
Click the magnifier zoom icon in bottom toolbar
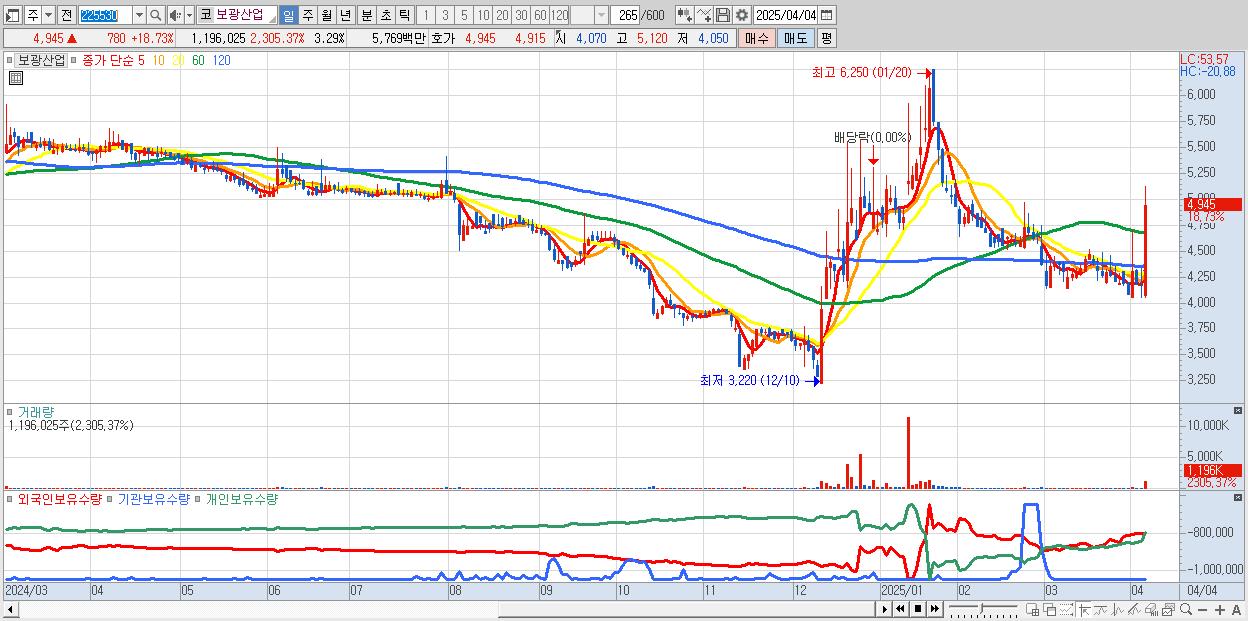[x=1186, y=609]
